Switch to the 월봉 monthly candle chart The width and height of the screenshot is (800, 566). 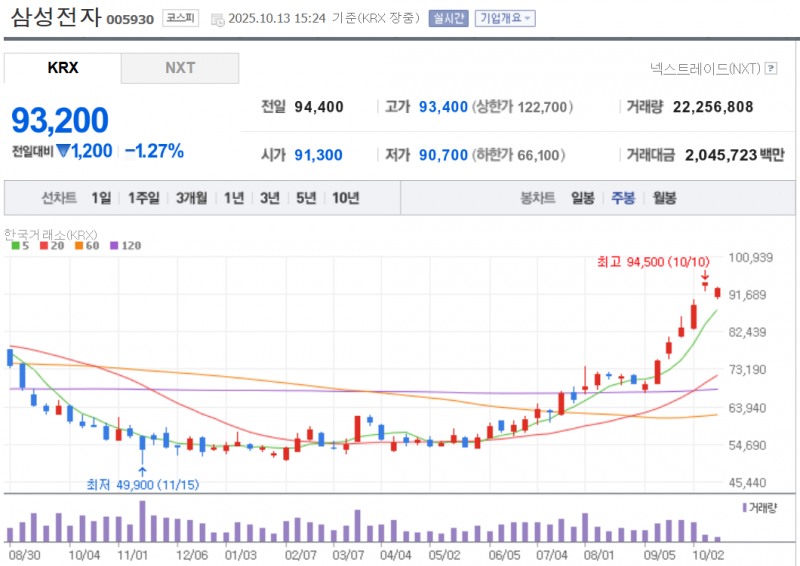[664, 198]
